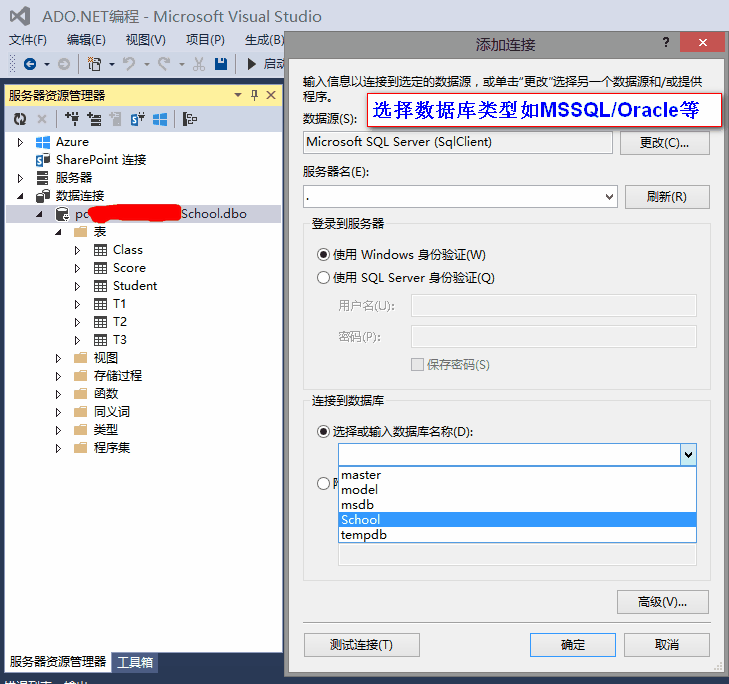Click the help question mark in dialog

point(666,43)
